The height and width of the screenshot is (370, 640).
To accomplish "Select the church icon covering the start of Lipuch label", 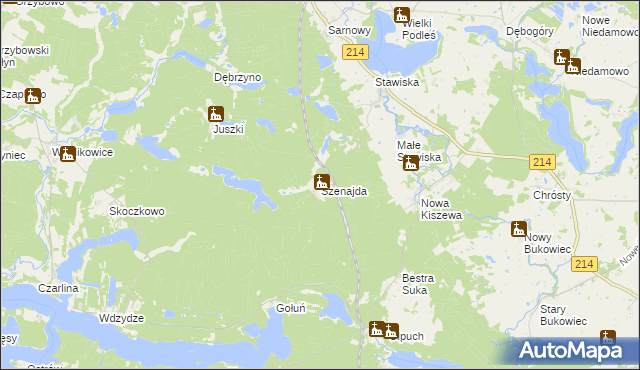I will point(390,331).
